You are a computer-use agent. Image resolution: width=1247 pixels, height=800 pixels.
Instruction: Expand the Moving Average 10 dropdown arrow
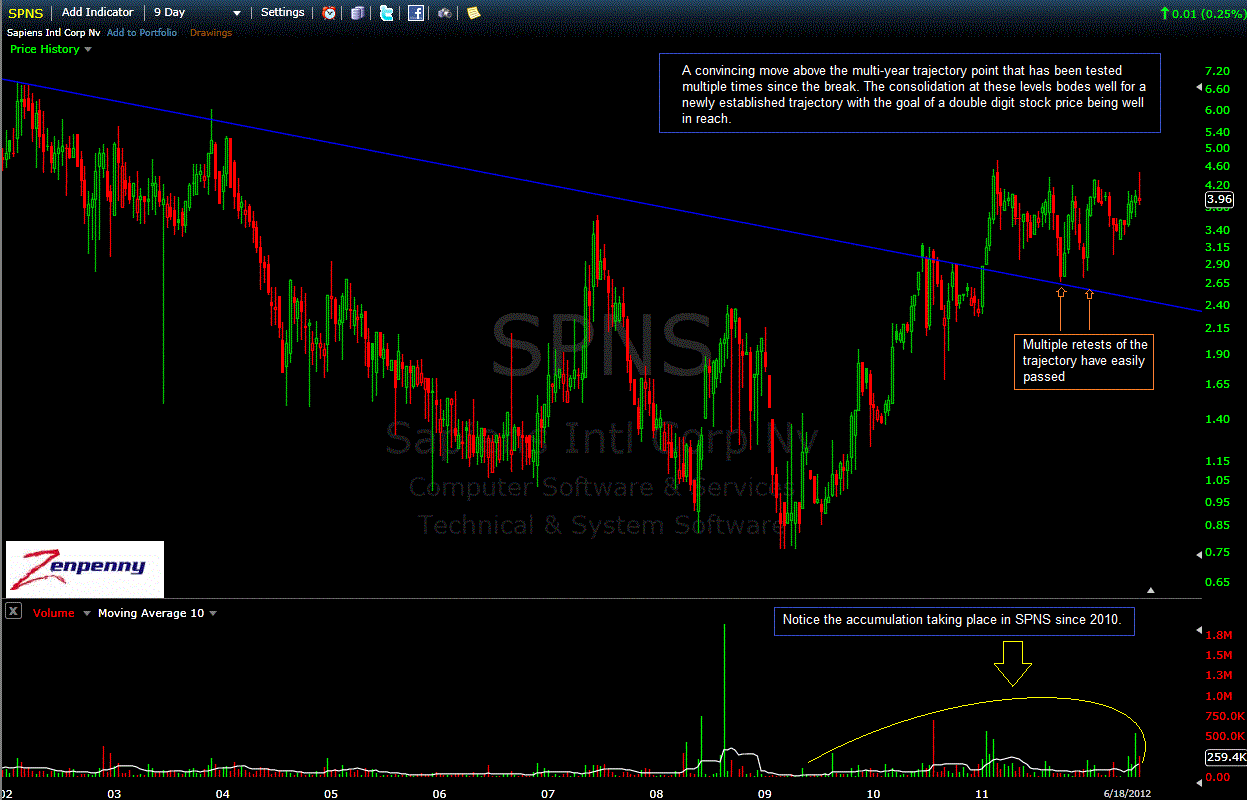(x=213, y=613)
